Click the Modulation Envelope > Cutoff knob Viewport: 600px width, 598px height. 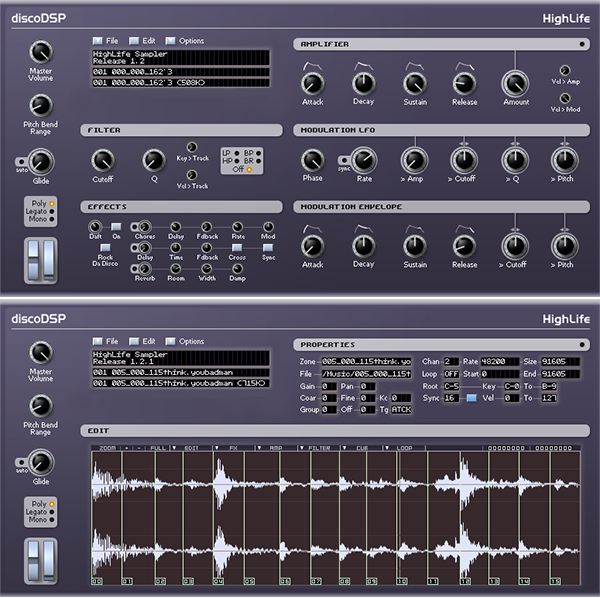[x=515, y=246]
